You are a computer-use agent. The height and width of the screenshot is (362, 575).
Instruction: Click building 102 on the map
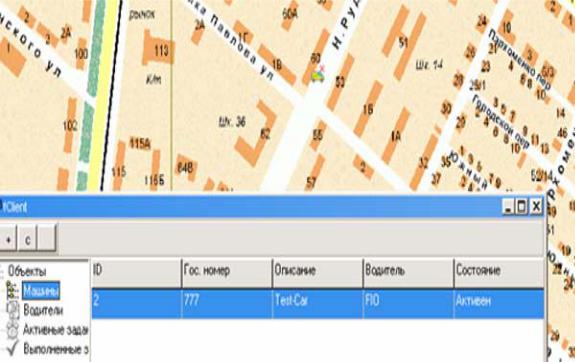pyautogui.click(x=70, y=125)
